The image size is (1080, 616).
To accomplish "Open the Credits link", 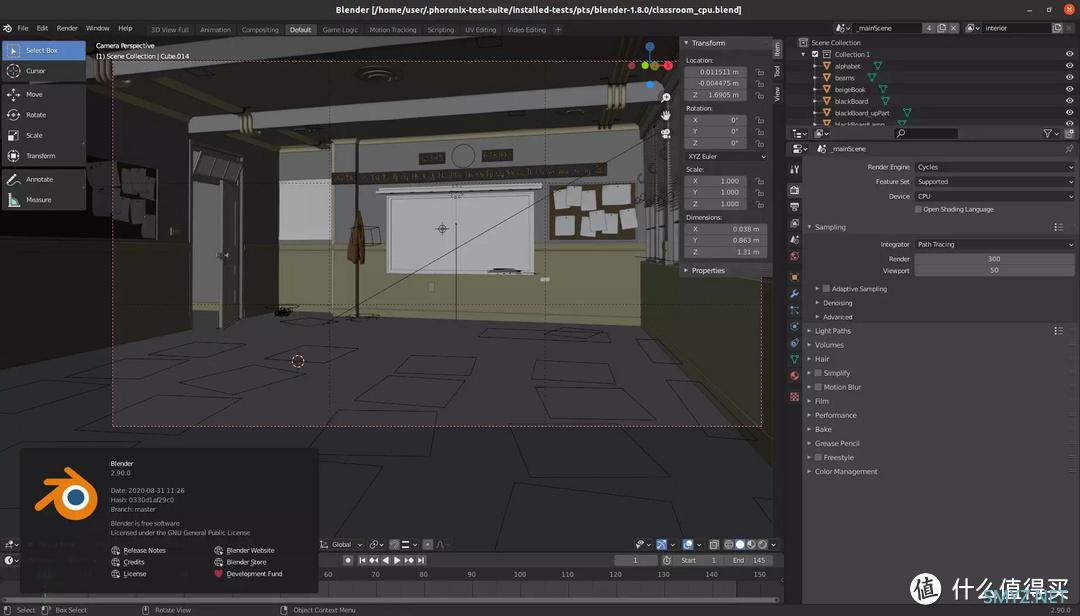I will [x=134, y=562].
